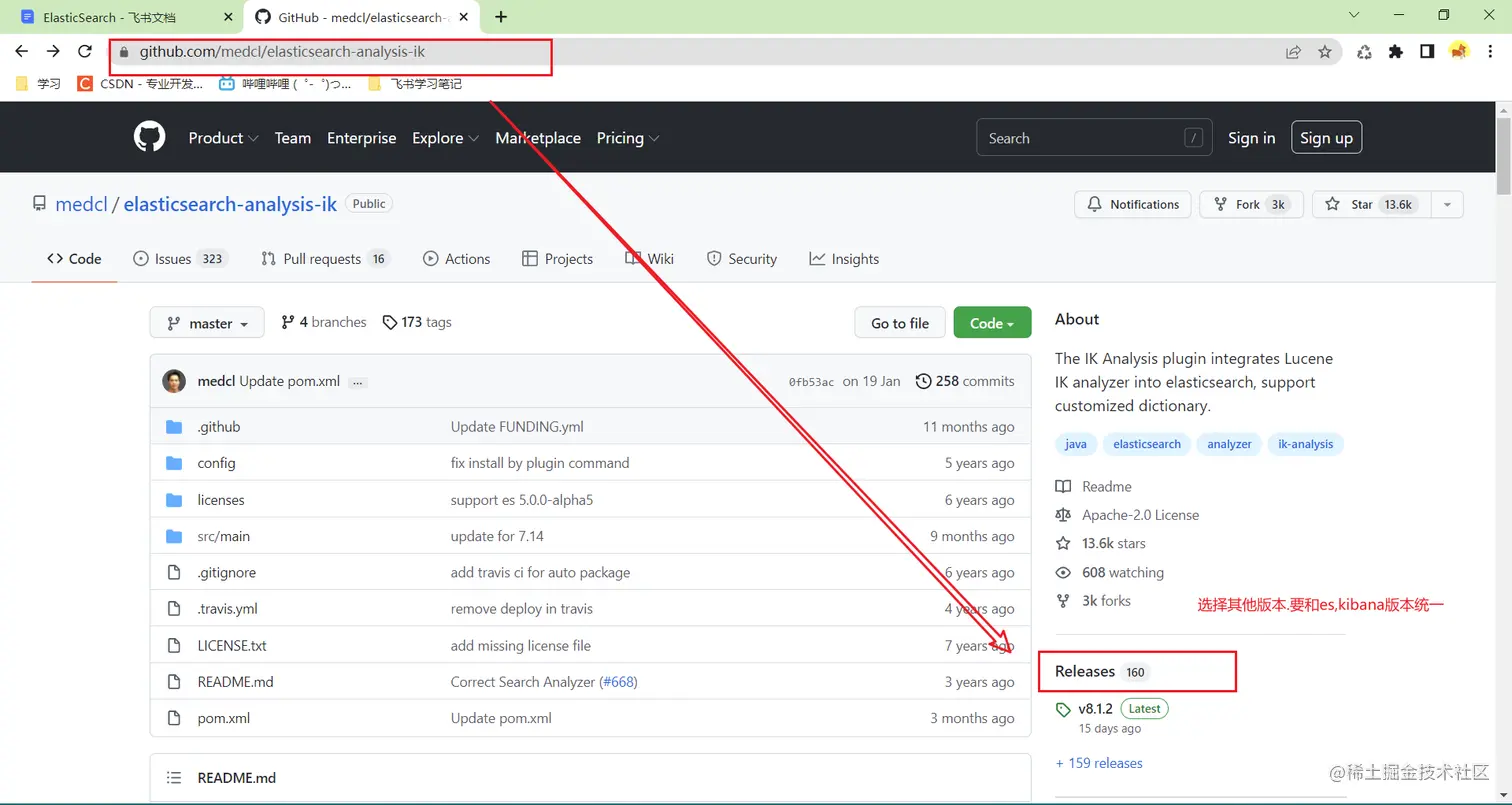Click the Sign in link
The width and height of the screenshot is (1512, 805).
1252,138
